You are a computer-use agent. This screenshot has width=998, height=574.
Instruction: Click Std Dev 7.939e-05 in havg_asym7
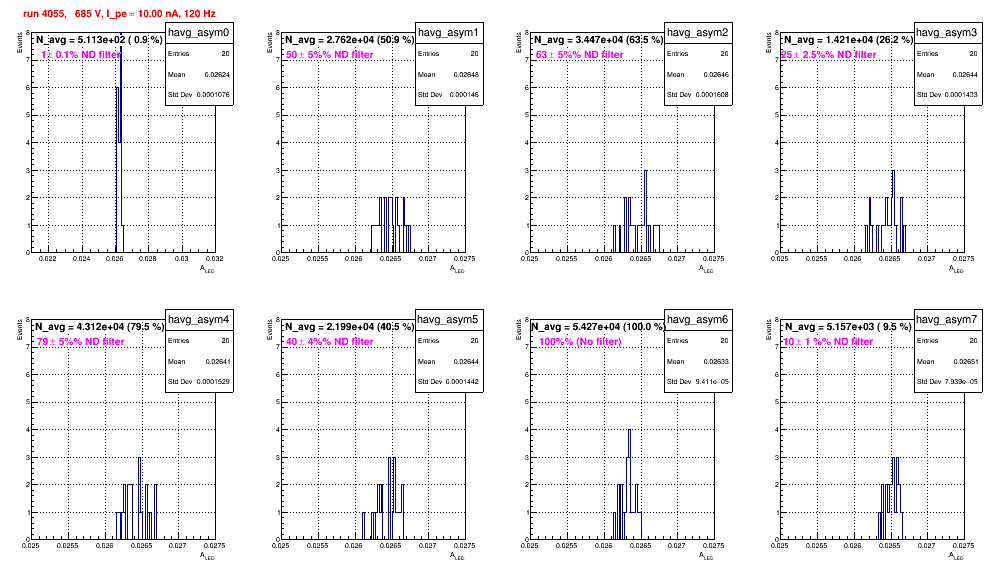[x=947, y=382]
